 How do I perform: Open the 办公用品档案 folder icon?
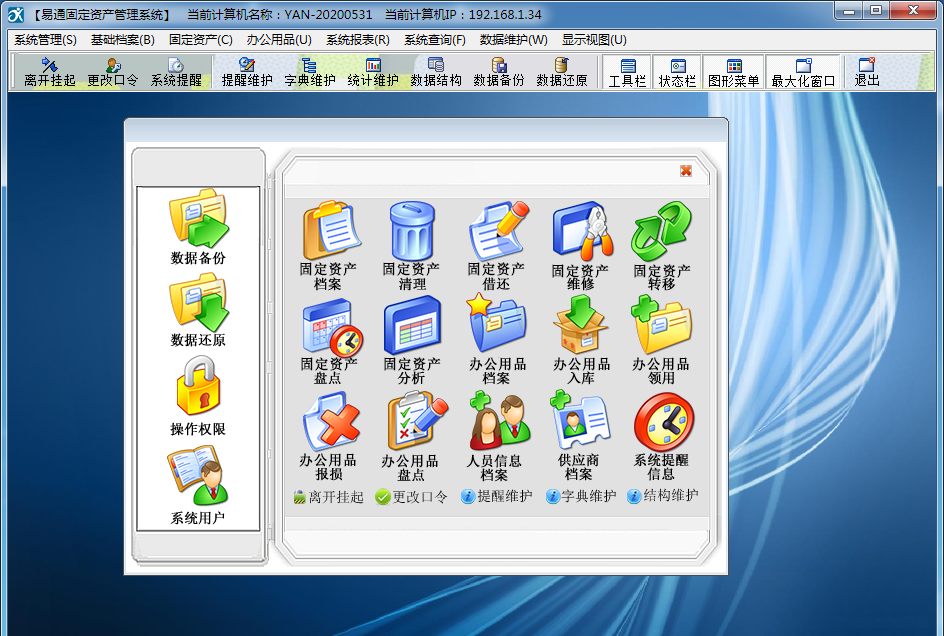[x=497, y=340]
